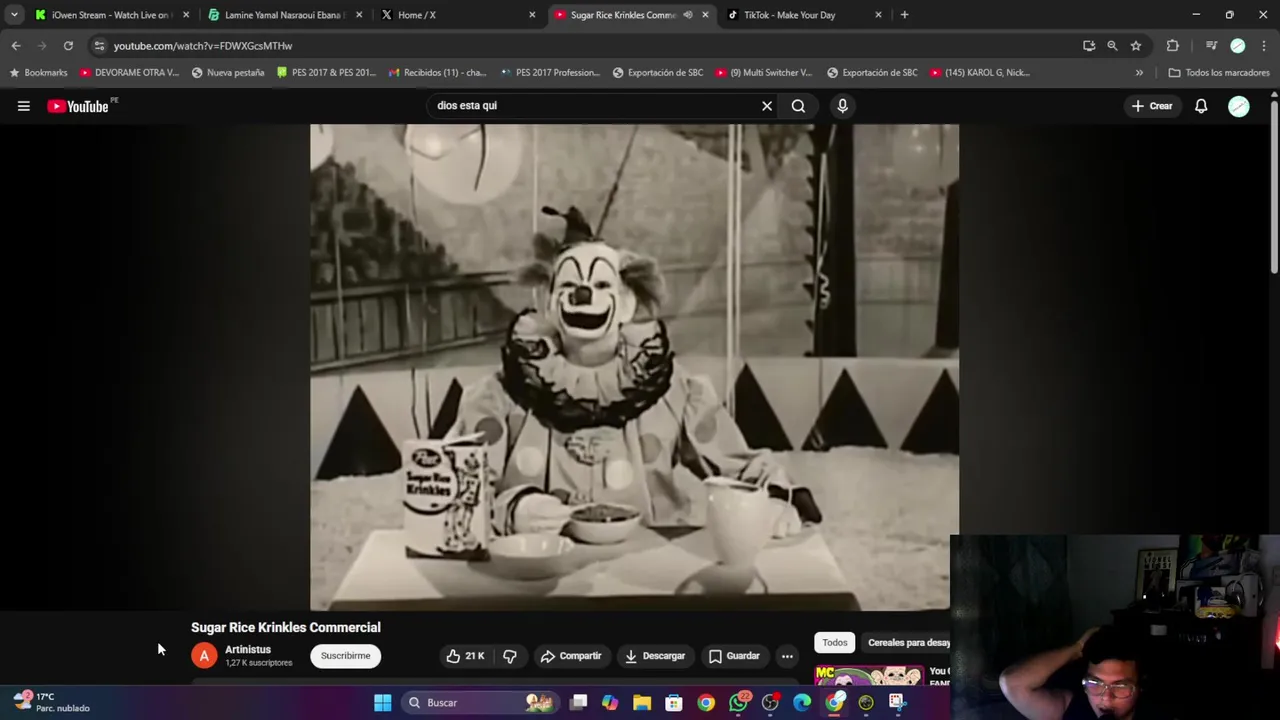Mute the tab via speaker icon
The height and width of the screenshot is (720, 1280).
coord(688,15)
